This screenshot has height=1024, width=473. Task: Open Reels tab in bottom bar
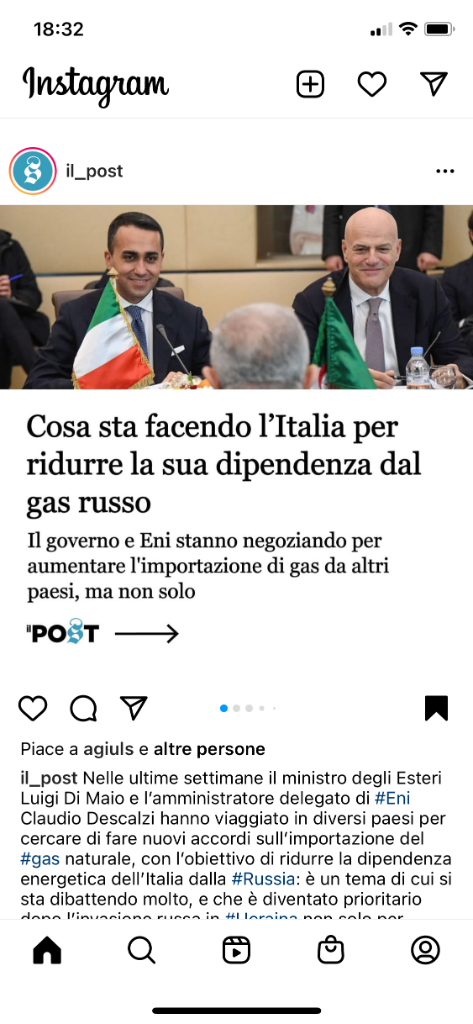(236, 950)
